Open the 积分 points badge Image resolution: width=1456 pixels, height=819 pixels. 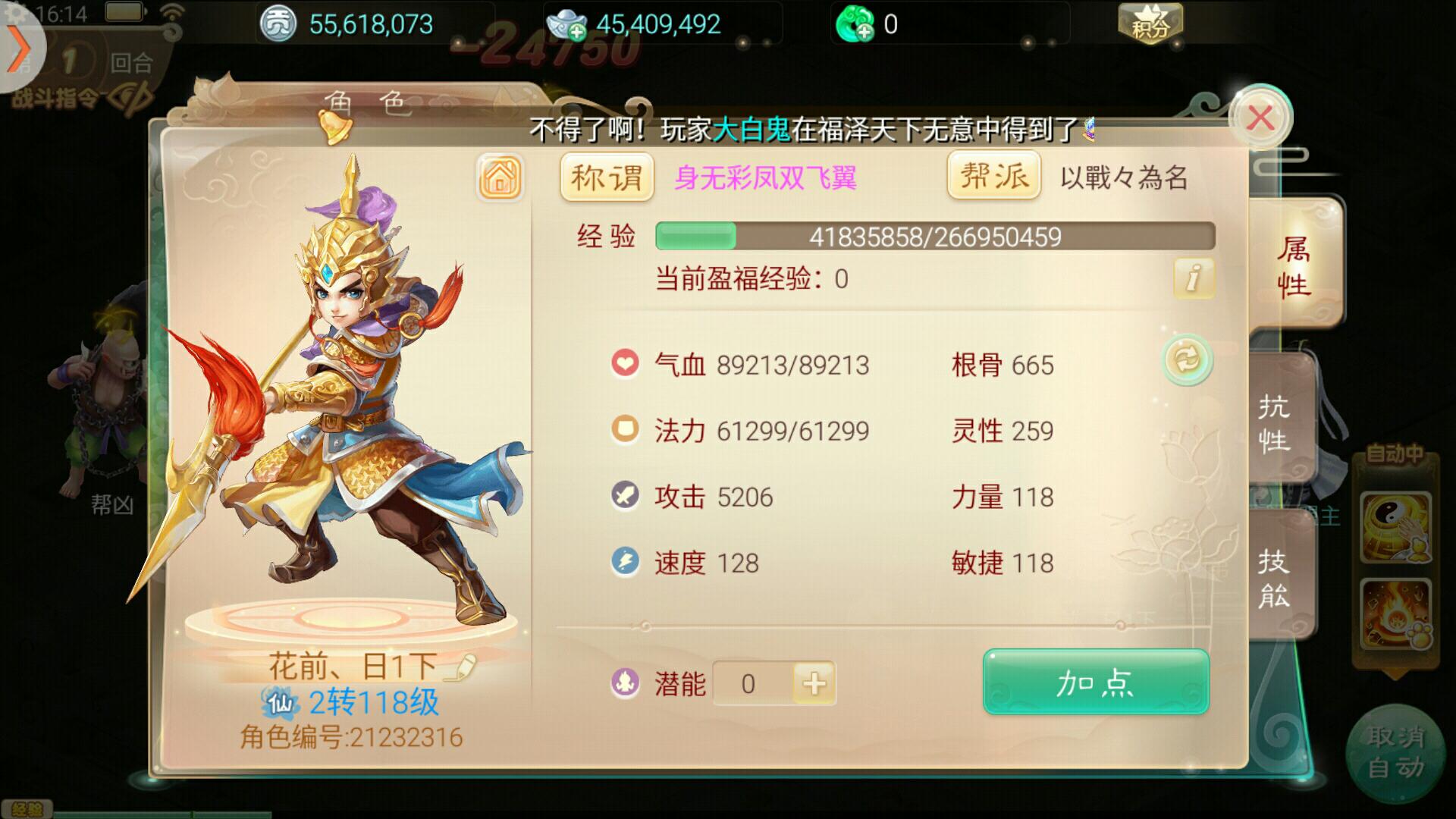tap(1150, 24)
